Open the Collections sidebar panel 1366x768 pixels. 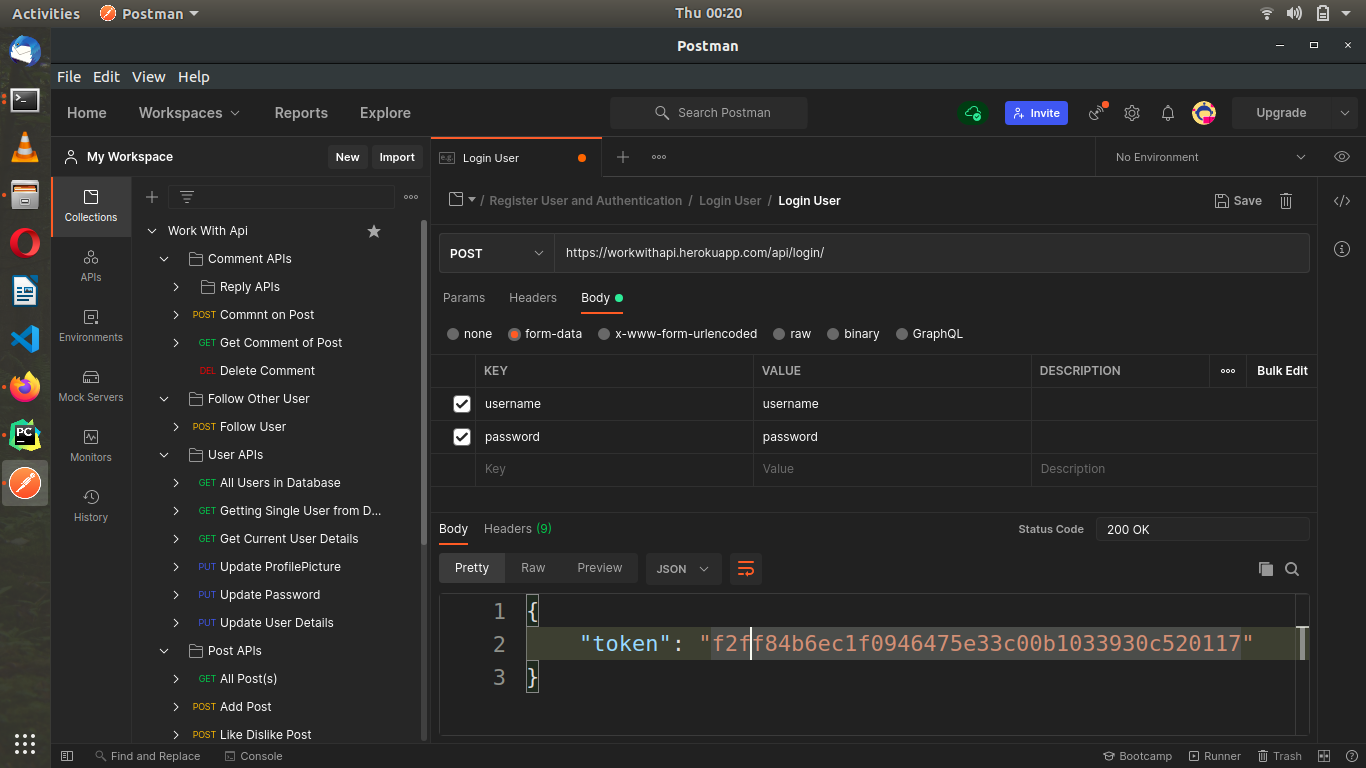pos(91,206)
